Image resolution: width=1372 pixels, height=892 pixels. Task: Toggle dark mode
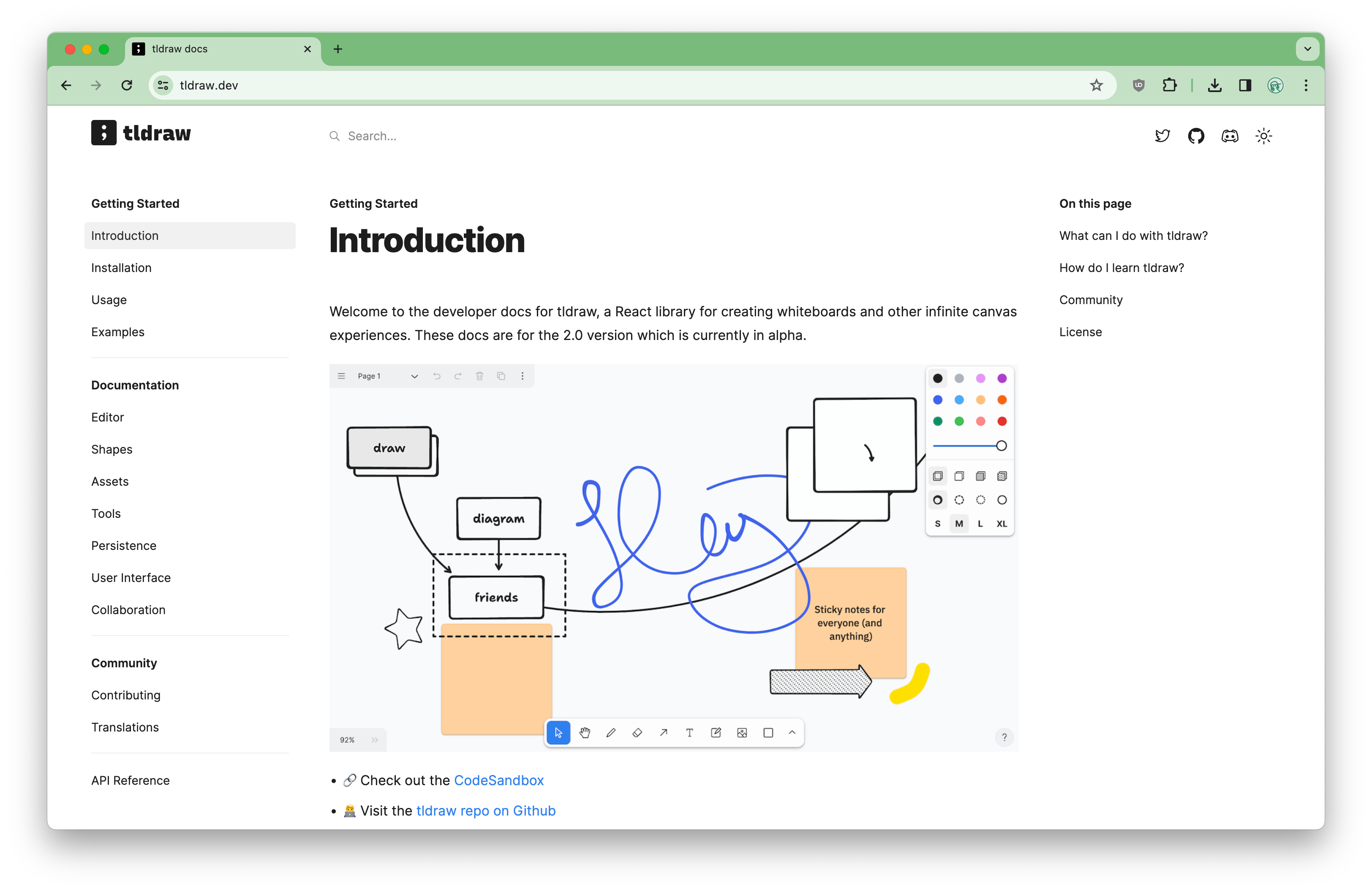pyautogui.click(x=1265, y=136)
